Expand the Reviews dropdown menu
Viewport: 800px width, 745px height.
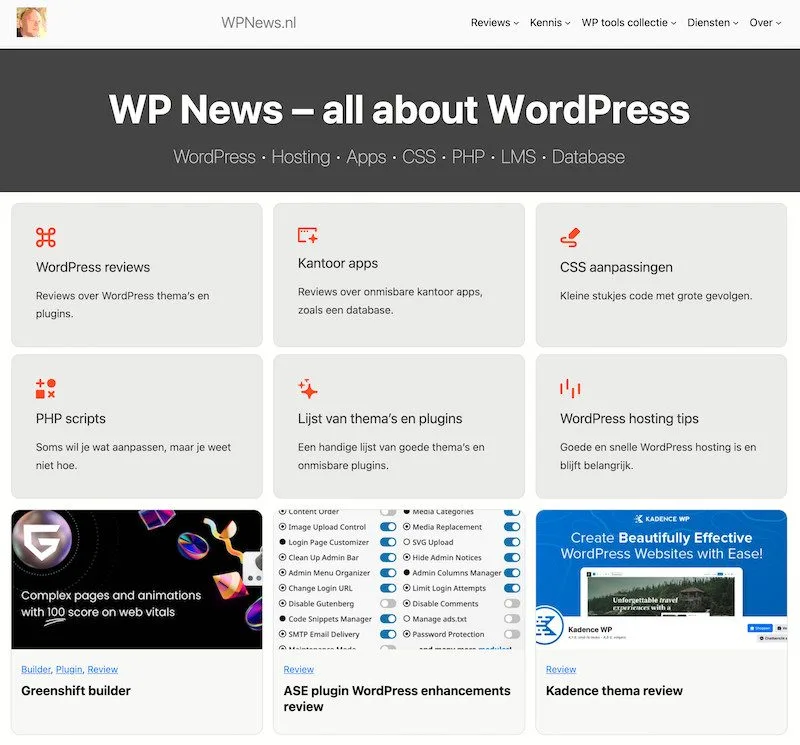click(x=494, y=23)
